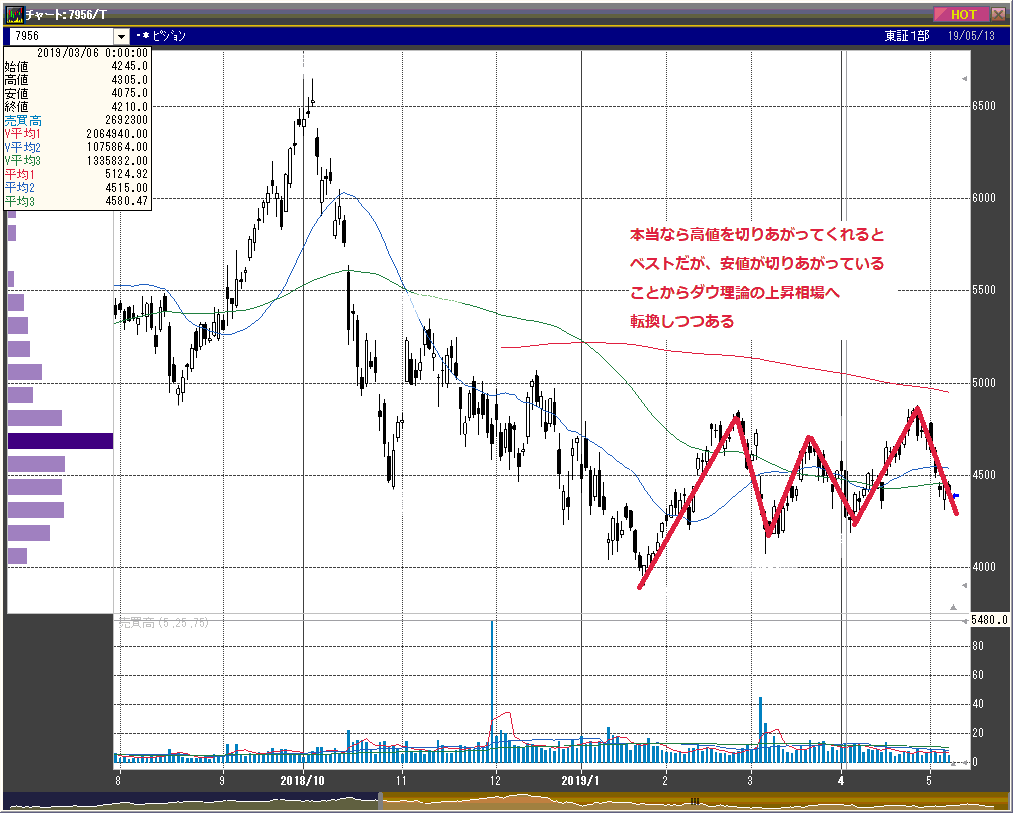
Task: Click the 安値 4075.0 row
Action: 76,93
